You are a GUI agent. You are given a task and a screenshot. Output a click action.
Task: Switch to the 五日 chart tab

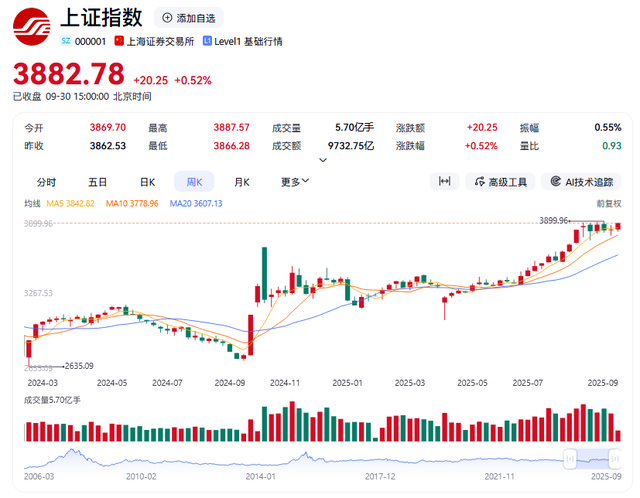point(98,182)
